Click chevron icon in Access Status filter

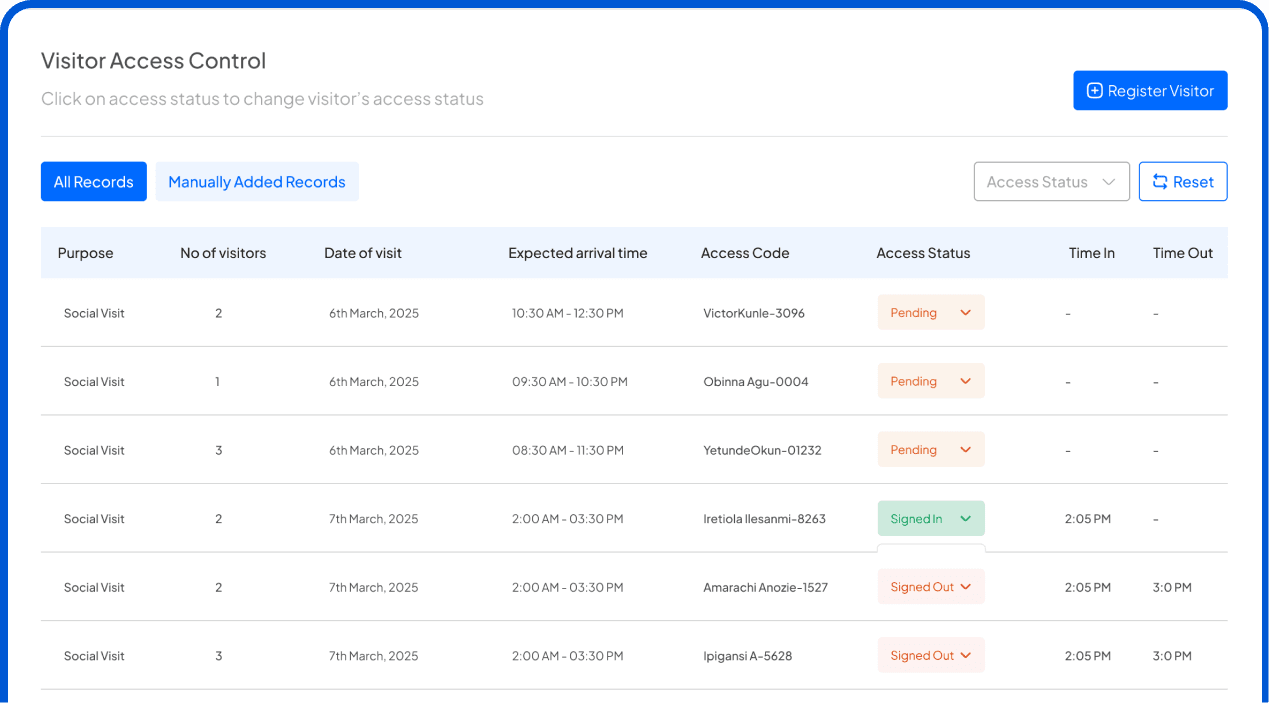pyautogui.click(x=1108, y=182)
